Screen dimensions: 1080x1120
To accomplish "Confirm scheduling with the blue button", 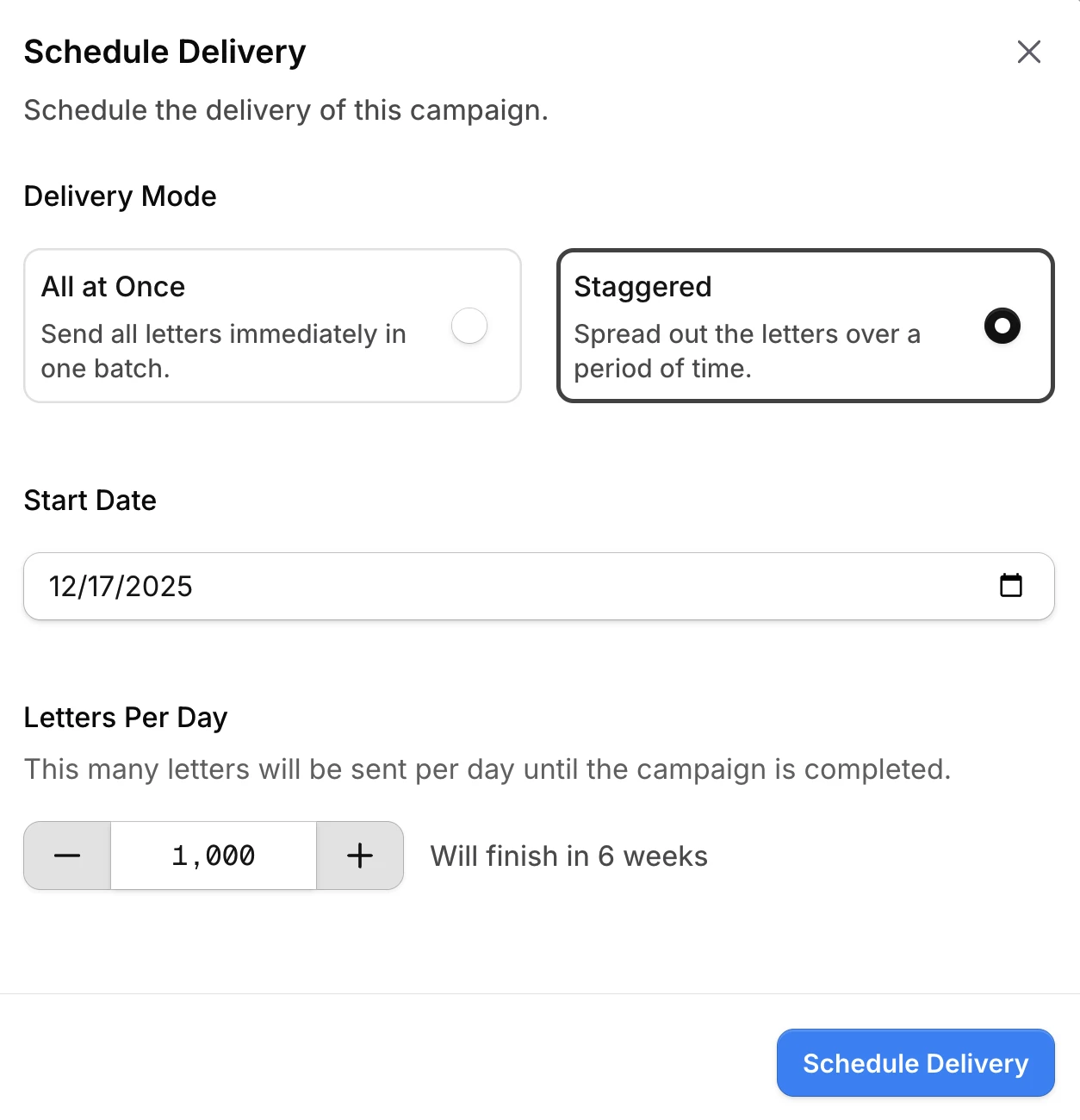I will (x=915, y=1063).
